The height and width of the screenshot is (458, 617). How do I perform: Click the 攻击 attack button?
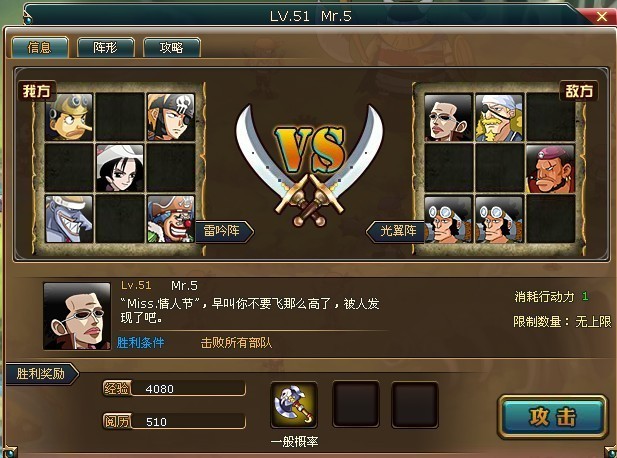pos(552,417)
